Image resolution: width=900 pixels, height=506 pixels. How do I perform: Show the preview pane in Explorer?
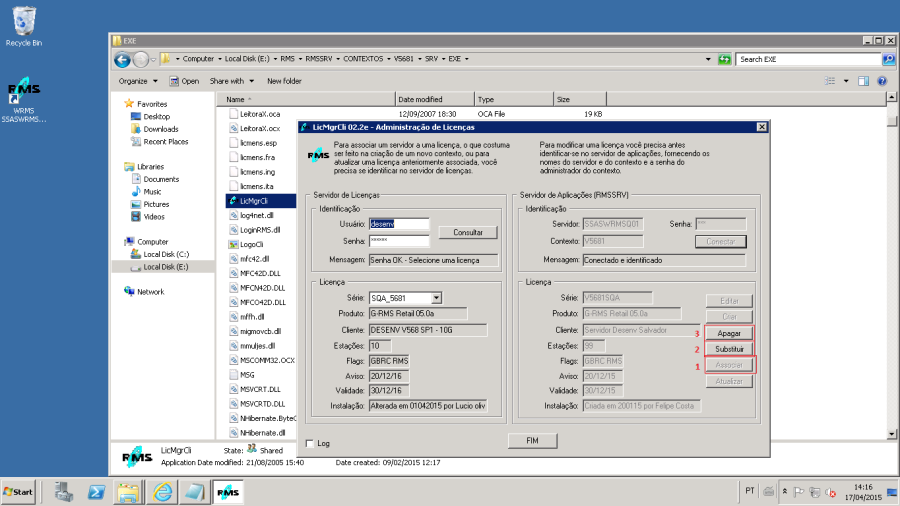pyautogui.click(x=863, y=81)
